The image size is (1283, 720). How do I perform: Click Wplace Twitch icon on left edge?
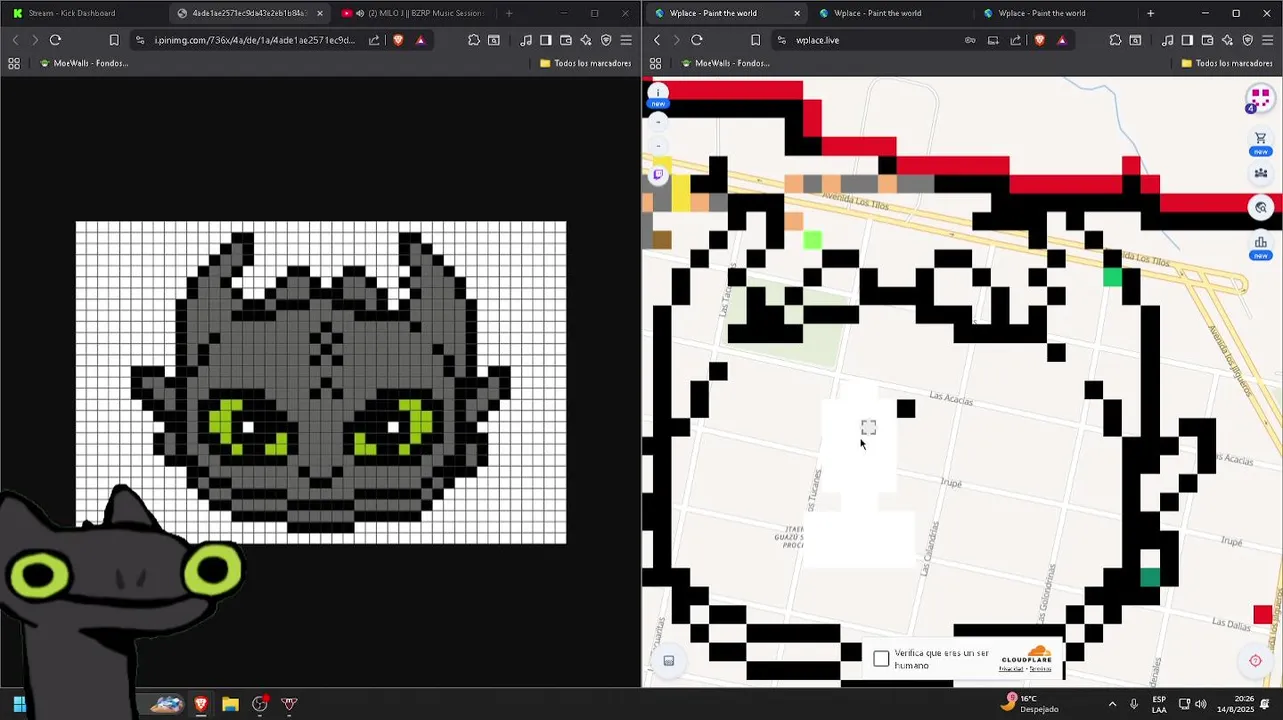658,175
